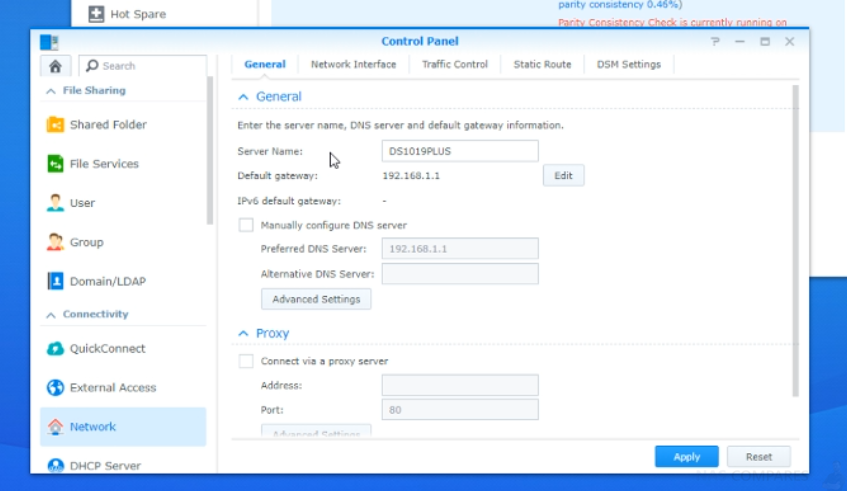847x491 pixels.
Task: Click the Reset button
Action: 758,457
